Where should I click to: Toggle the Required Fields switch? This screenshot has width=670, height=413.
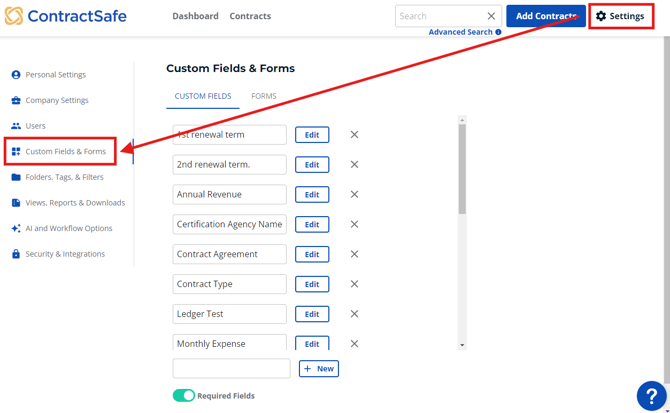click(x=184, y=396)
